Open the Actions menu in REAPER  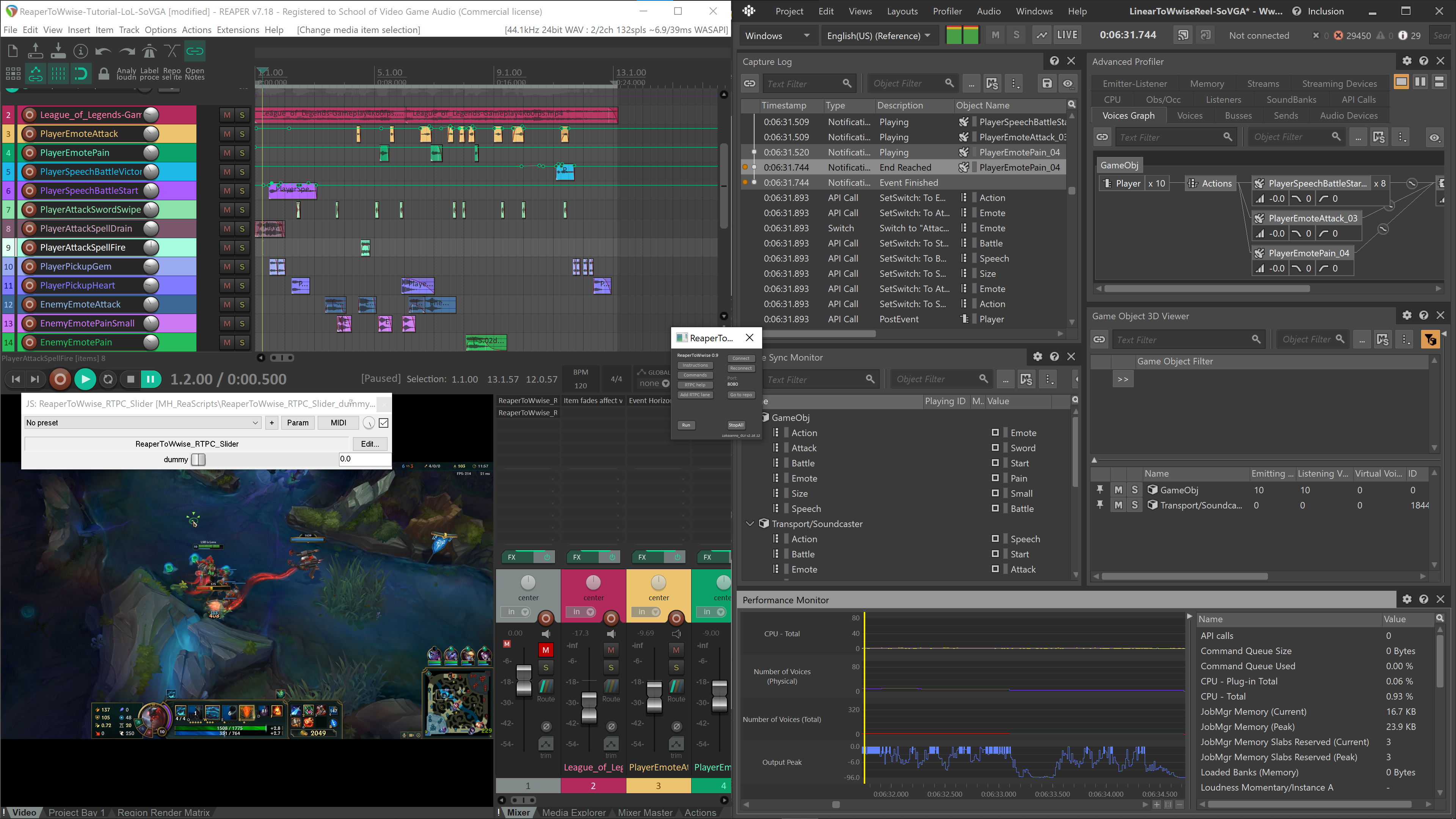197,30
